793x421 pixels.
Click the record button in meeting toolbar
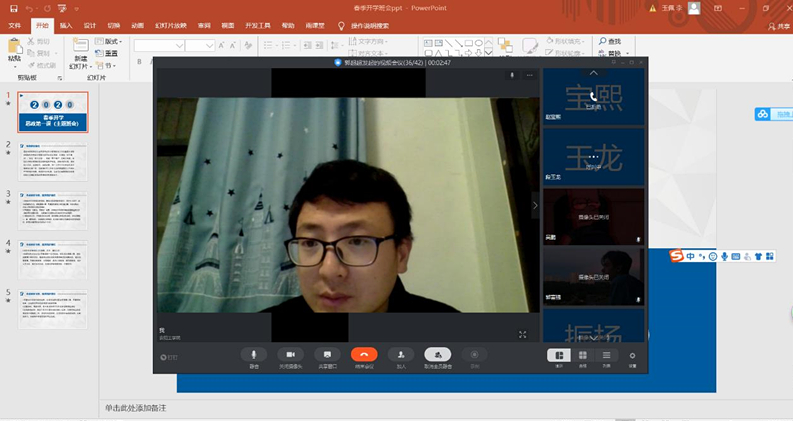[x=474, y=355]
